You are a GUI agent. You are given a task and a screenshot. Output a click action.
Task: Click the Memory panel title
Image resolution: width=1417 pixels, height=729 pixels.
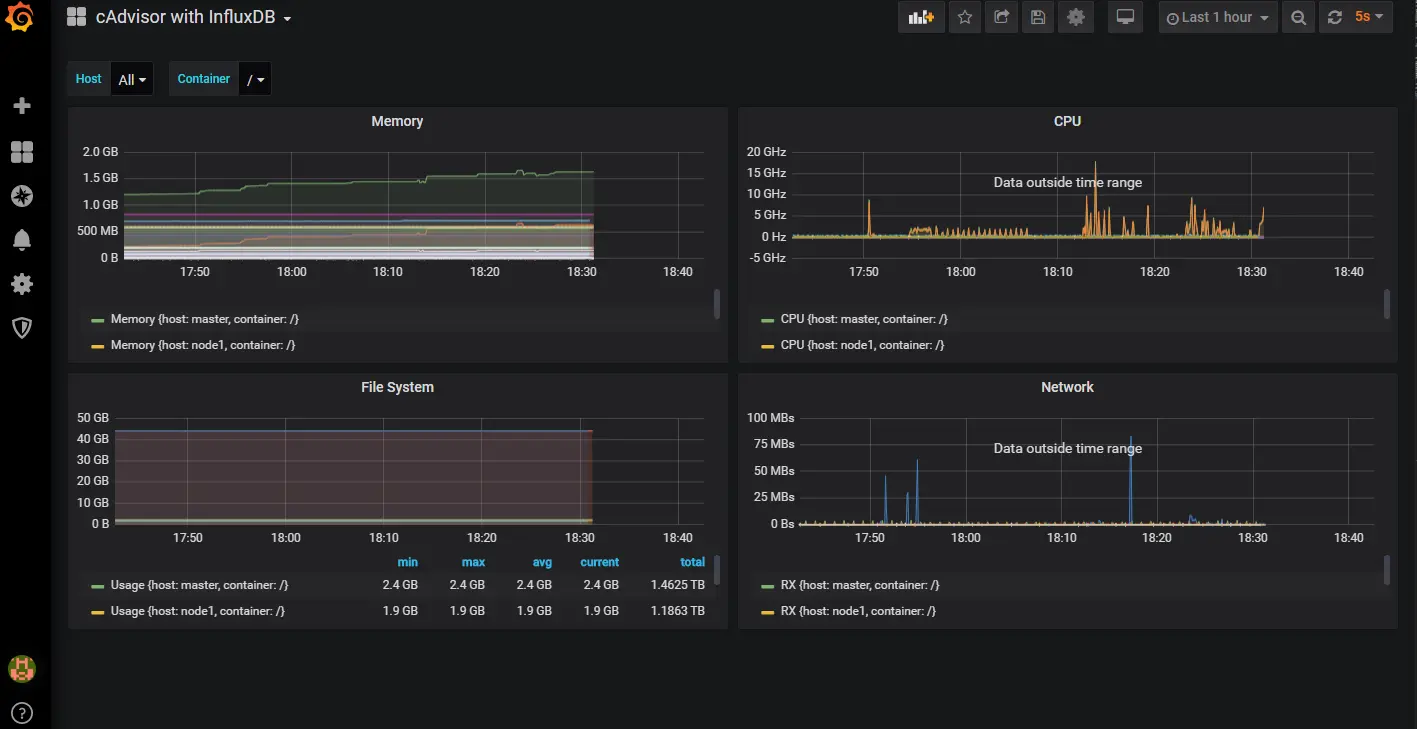click(x=397, y=121)
